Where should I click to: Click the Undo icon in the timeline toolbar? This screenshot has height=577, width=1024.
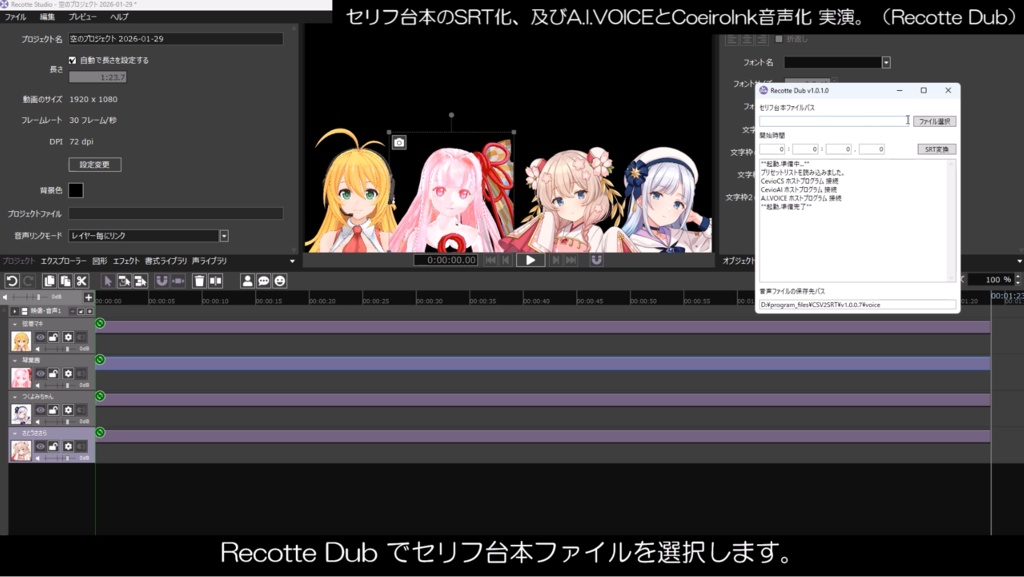point(12,281)
